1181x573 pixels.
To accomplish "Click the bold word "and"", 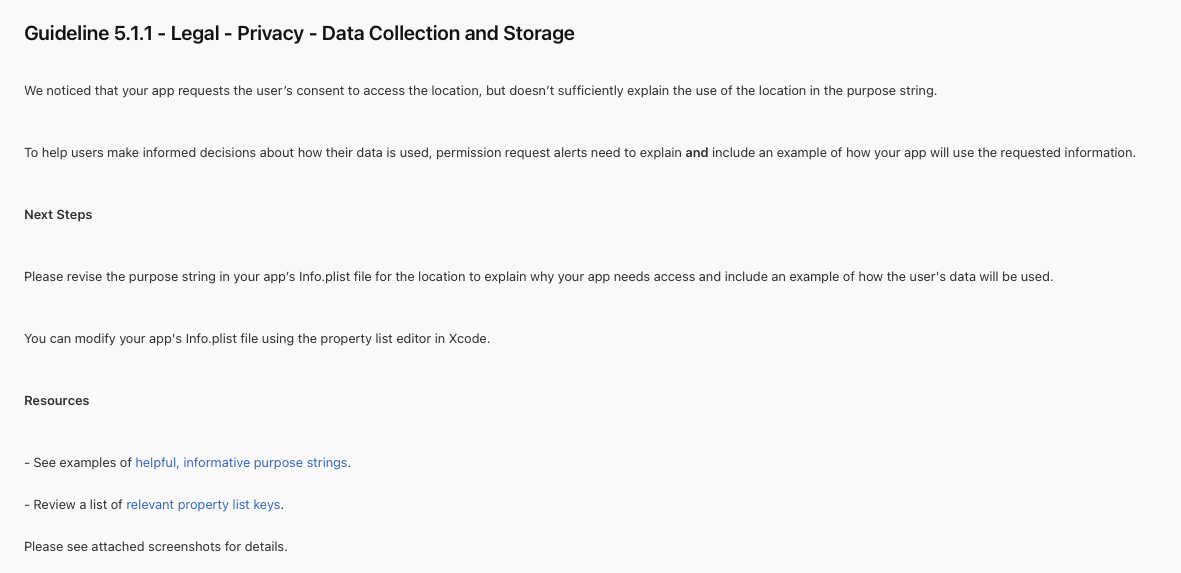I will [x=696, y=153].
